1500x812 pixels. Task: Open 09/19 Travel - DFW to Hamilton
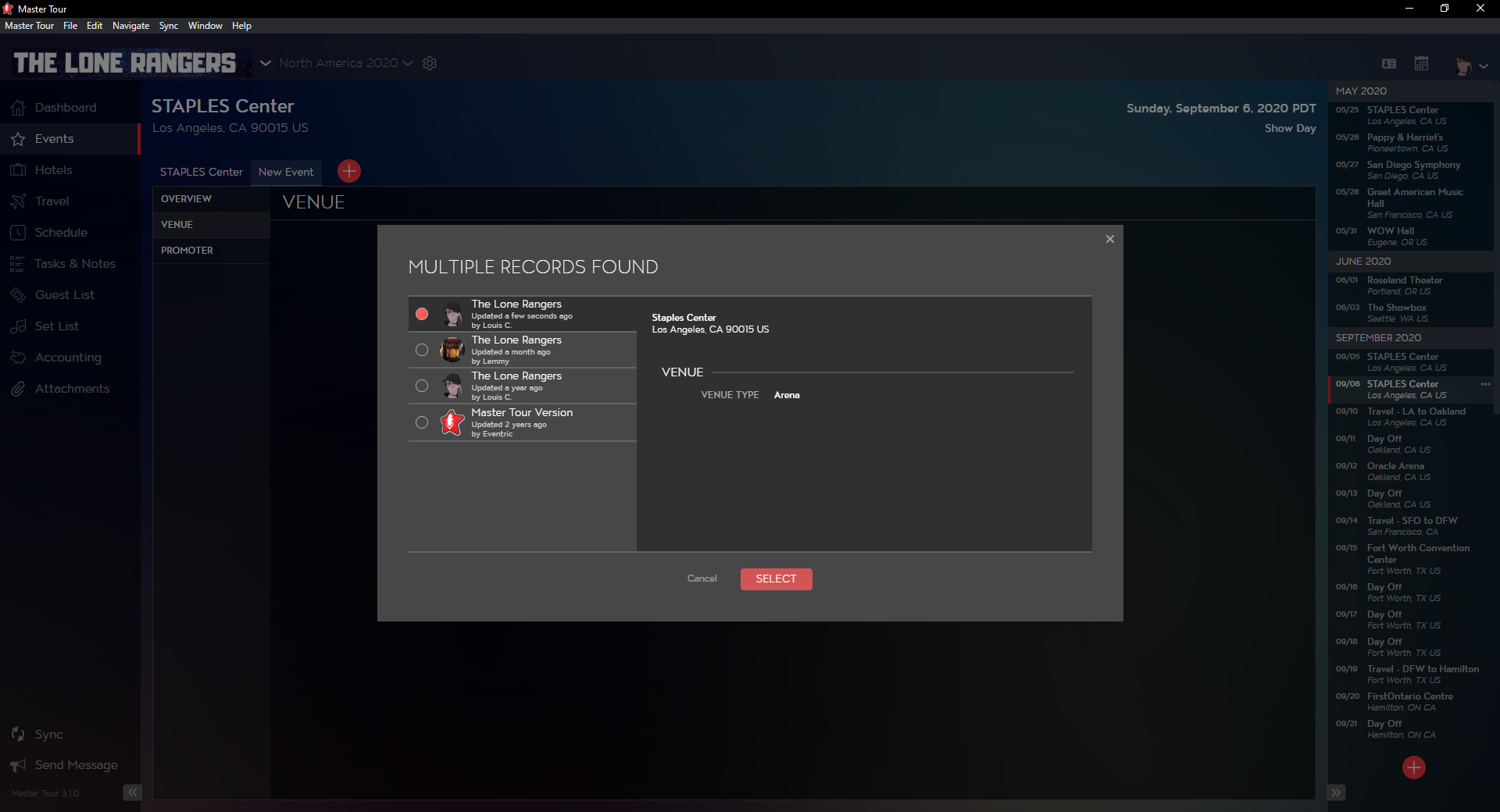click(x=1410, y=675)
